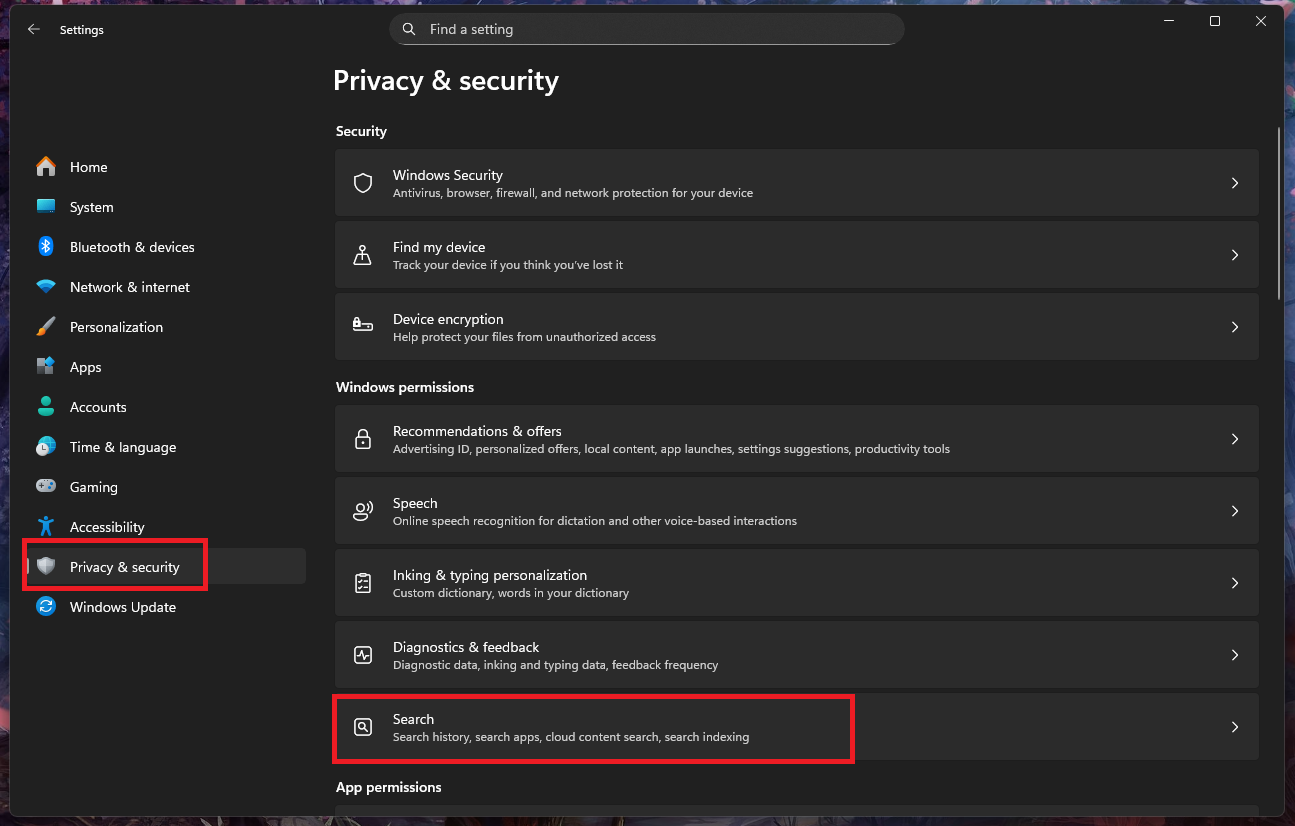The width and height of the screenshot is (1295, 826).
Task: Expand Recommendations & offers chevron arrow
Action: click(x=1235, y=439)
